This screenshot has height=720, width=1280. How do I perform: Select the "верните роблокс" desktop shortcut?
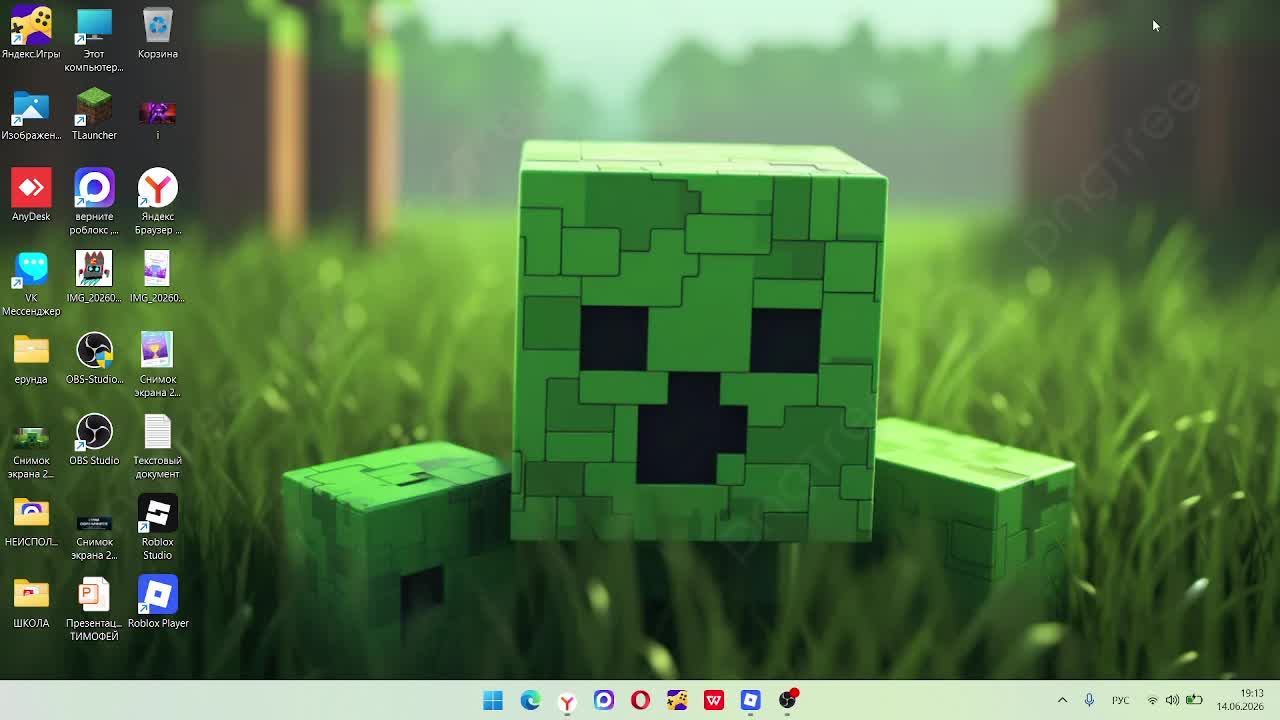pyautogui.click(x=94, y=202)
